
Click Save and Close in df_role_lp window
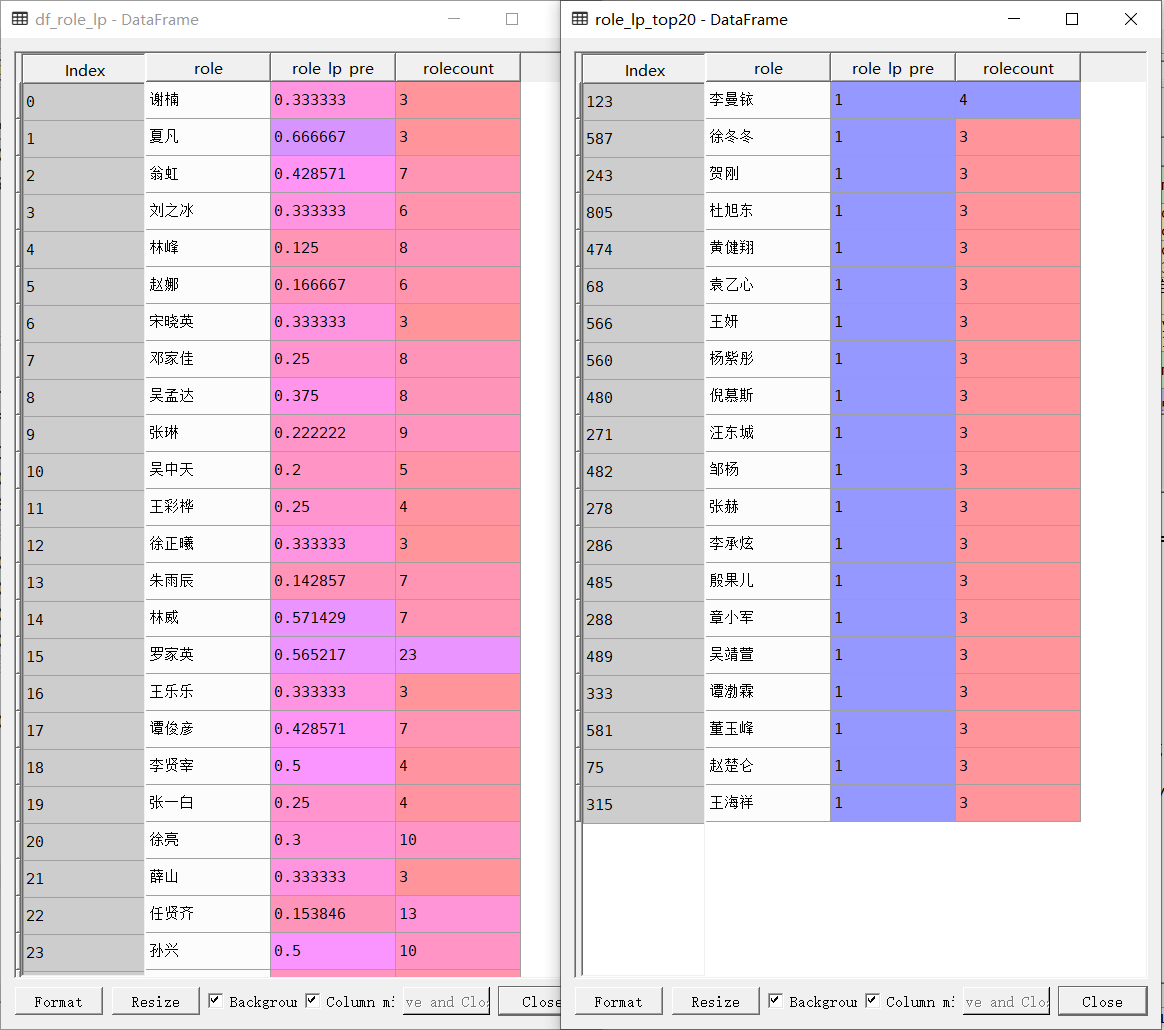446,1002
